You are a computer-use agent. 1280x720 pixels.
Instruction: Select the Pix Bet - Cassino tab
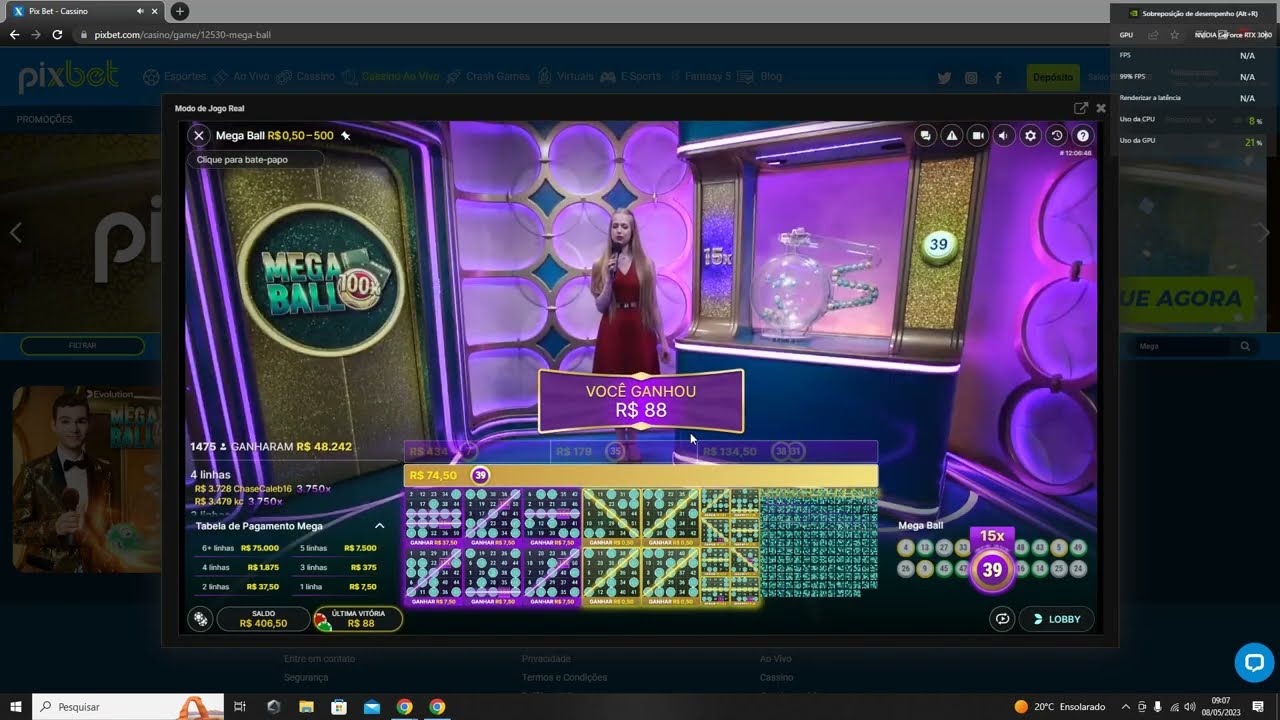click(84, 11)
